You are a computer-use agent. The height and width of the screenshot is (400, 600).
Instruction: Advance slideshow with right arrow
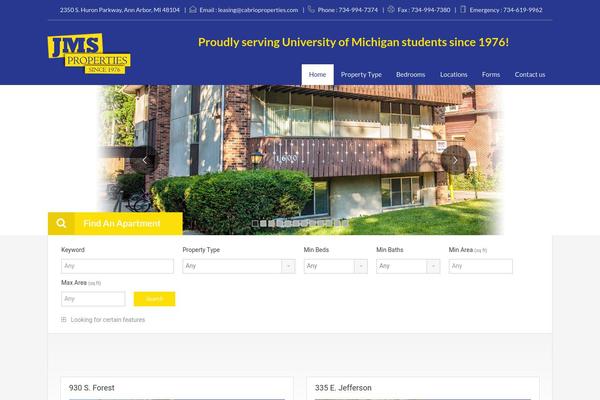(x=455, y=160)
